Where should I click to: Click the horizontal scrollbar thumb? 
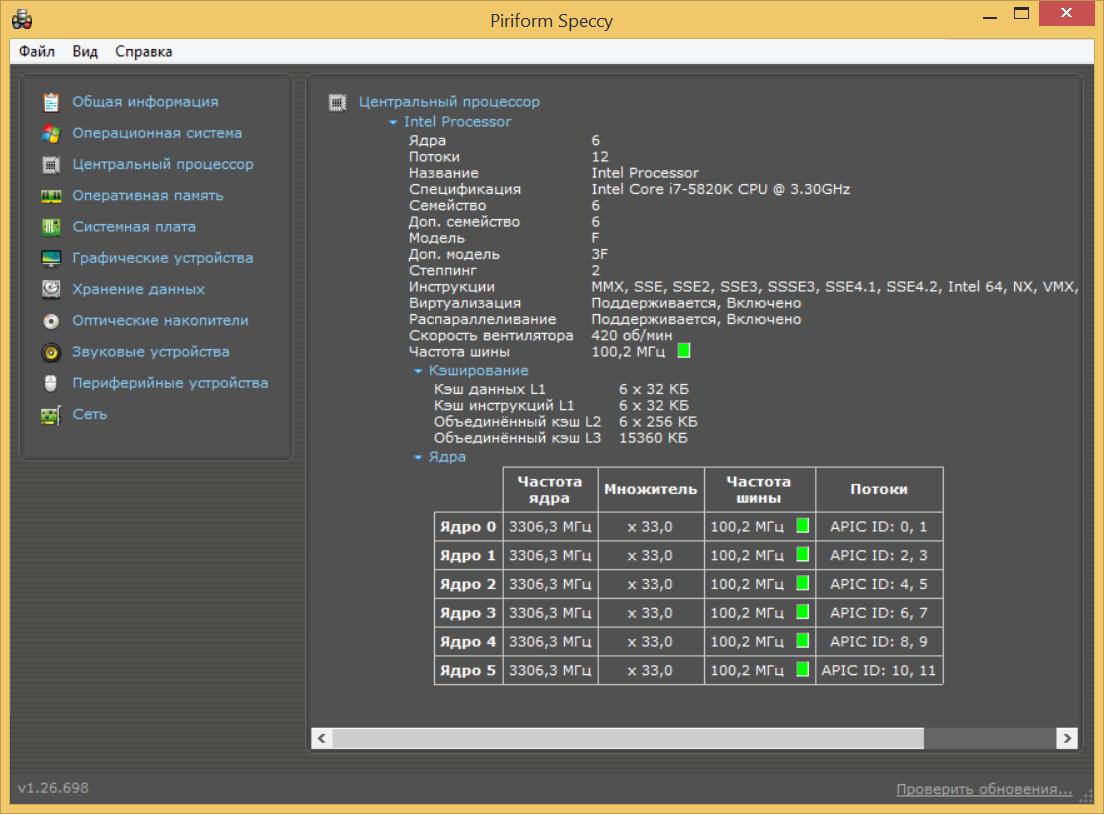[x=628, y=738]
